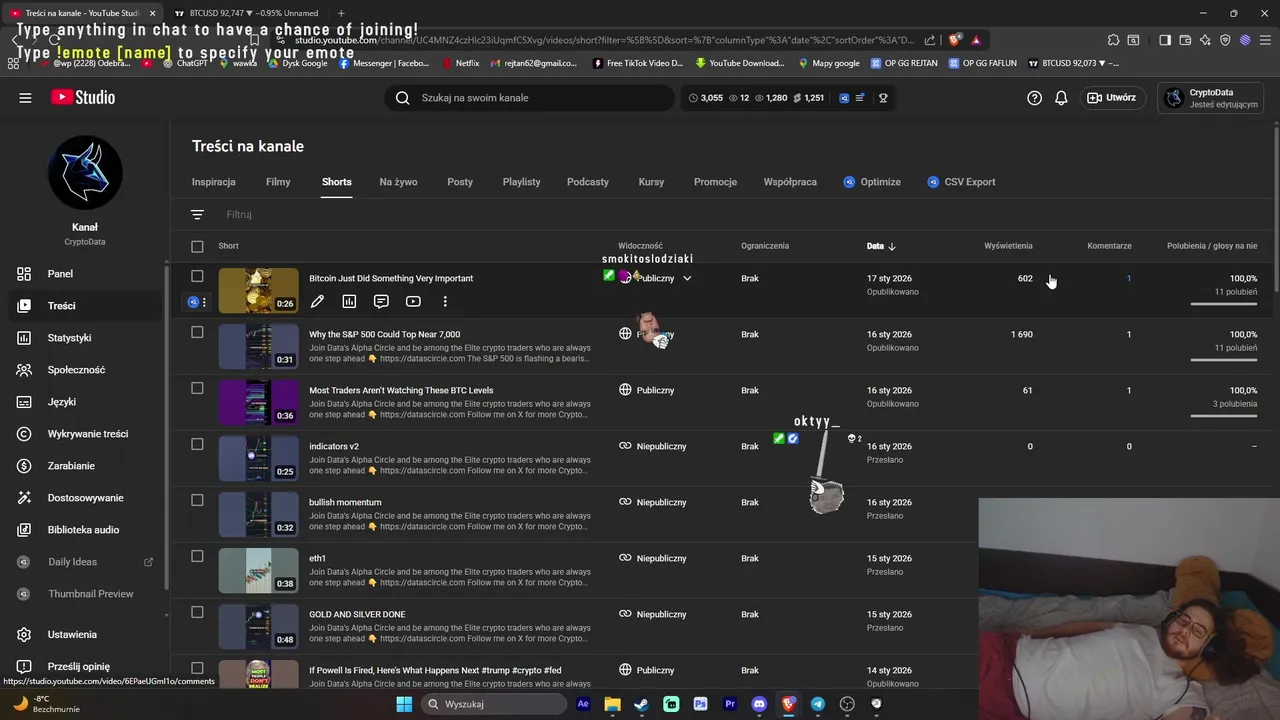Switch to the Podcasty tab
Image resolution: width=1280 pixels, height=720 pixels.
pyautogui.click(x=588, y=182)
